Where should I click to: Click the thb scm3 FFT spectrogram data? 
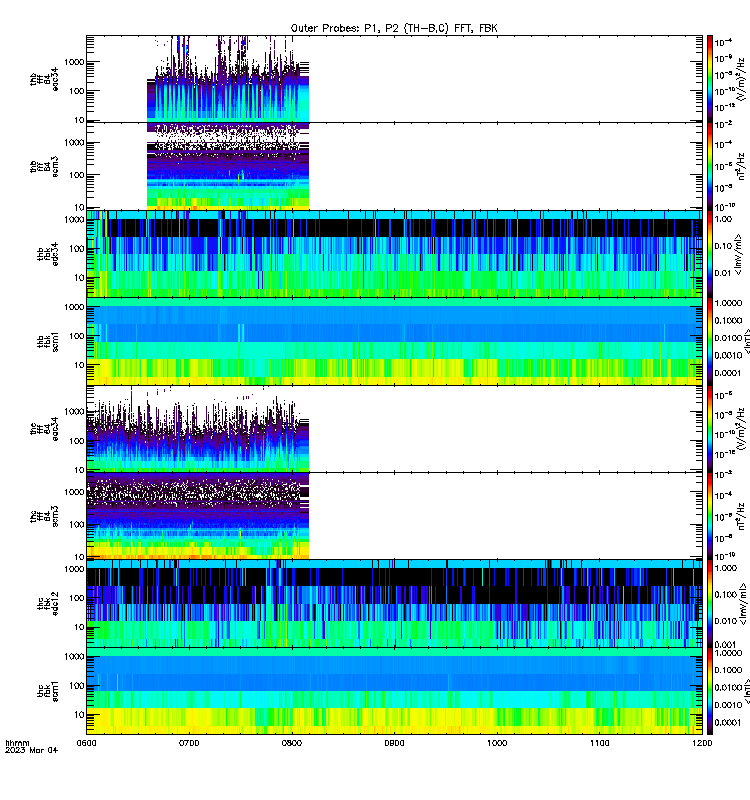(228, 166)
